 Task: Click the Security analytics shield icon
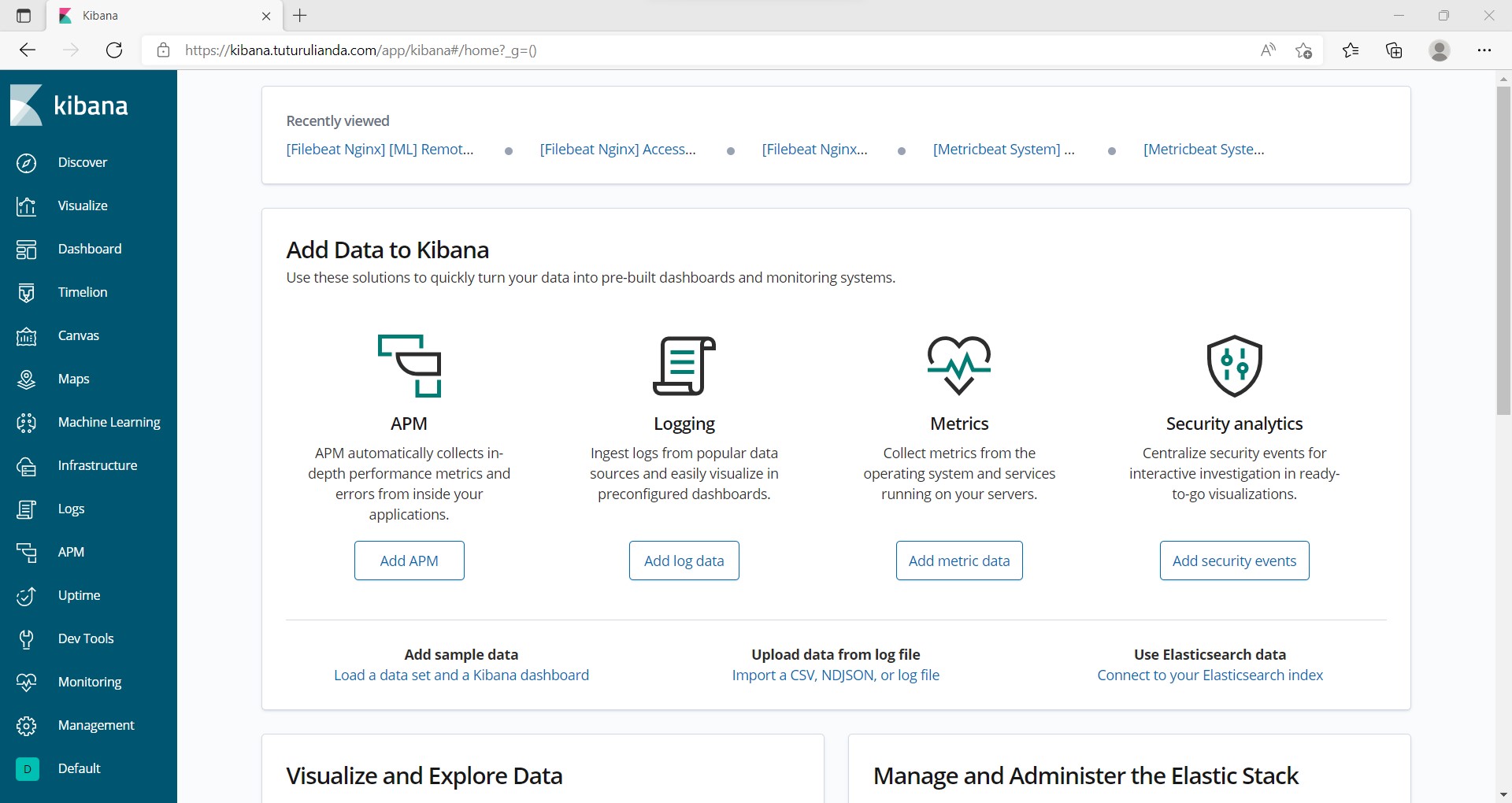(1235, 366)
